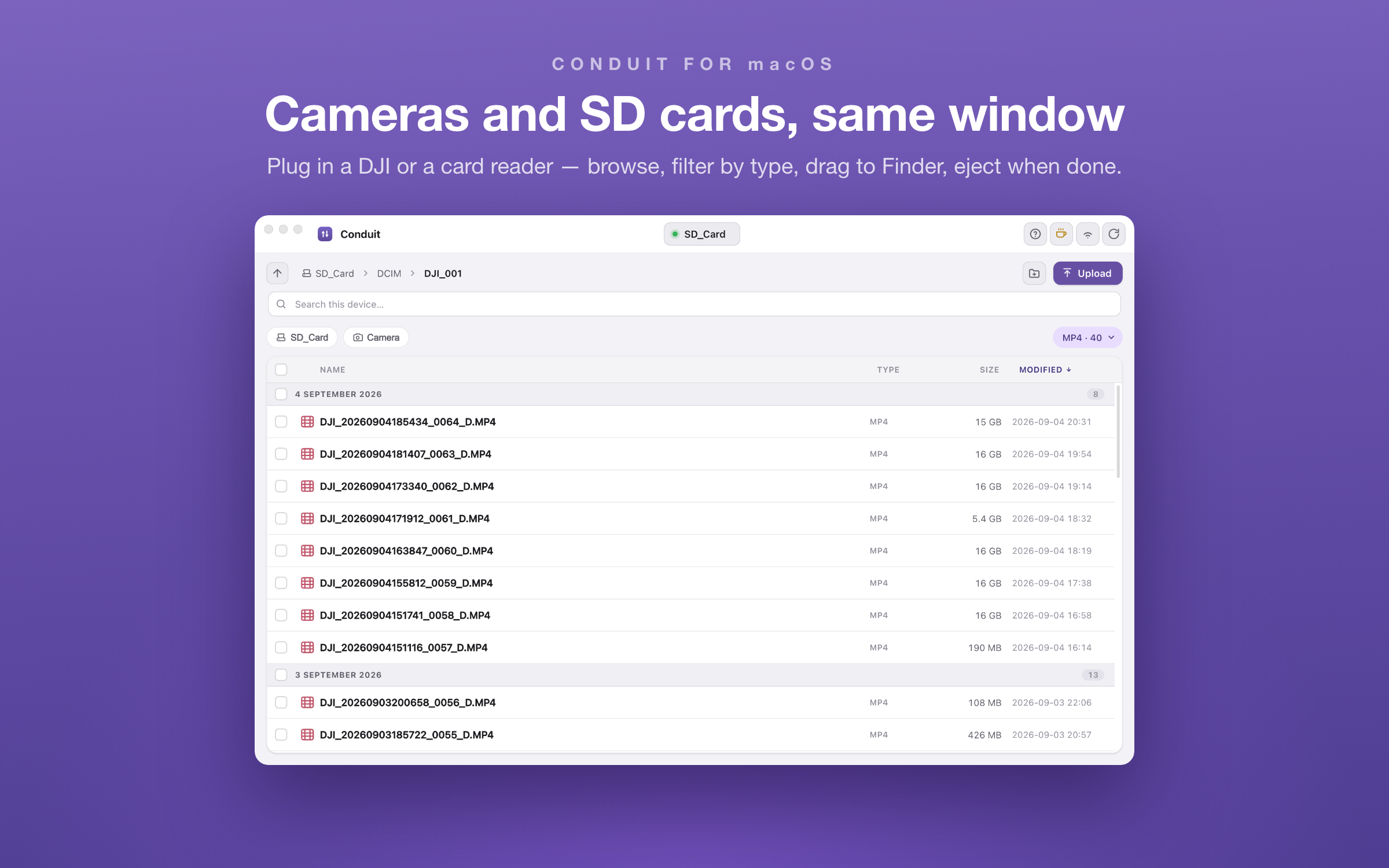Click video icon for DJI_20260904151116_0057_D.MP4
Screen dimensions: 1389x868
(307, 648)
